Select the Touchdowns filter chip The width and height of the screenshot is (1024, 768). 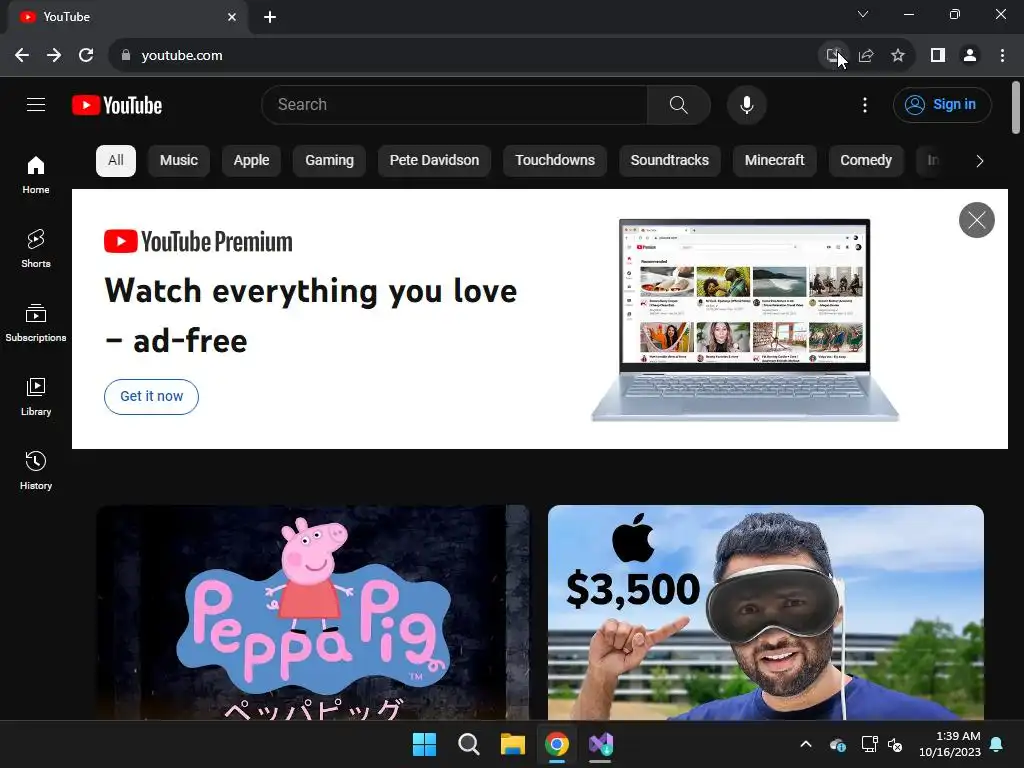[554, 161]
